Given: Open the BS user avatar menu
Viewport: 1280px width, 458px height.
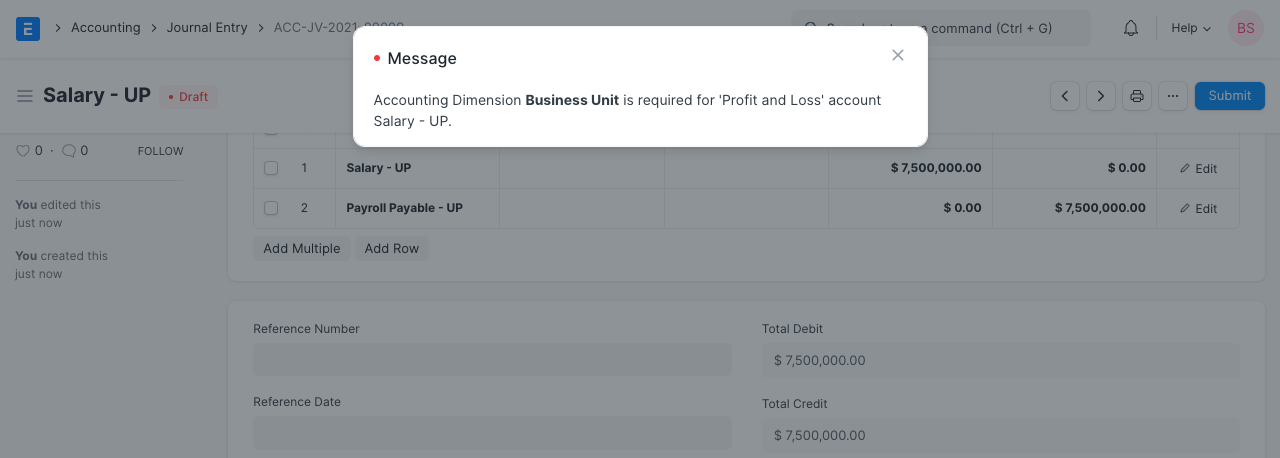Looking at the screenshot, I should click(1245, 28).
